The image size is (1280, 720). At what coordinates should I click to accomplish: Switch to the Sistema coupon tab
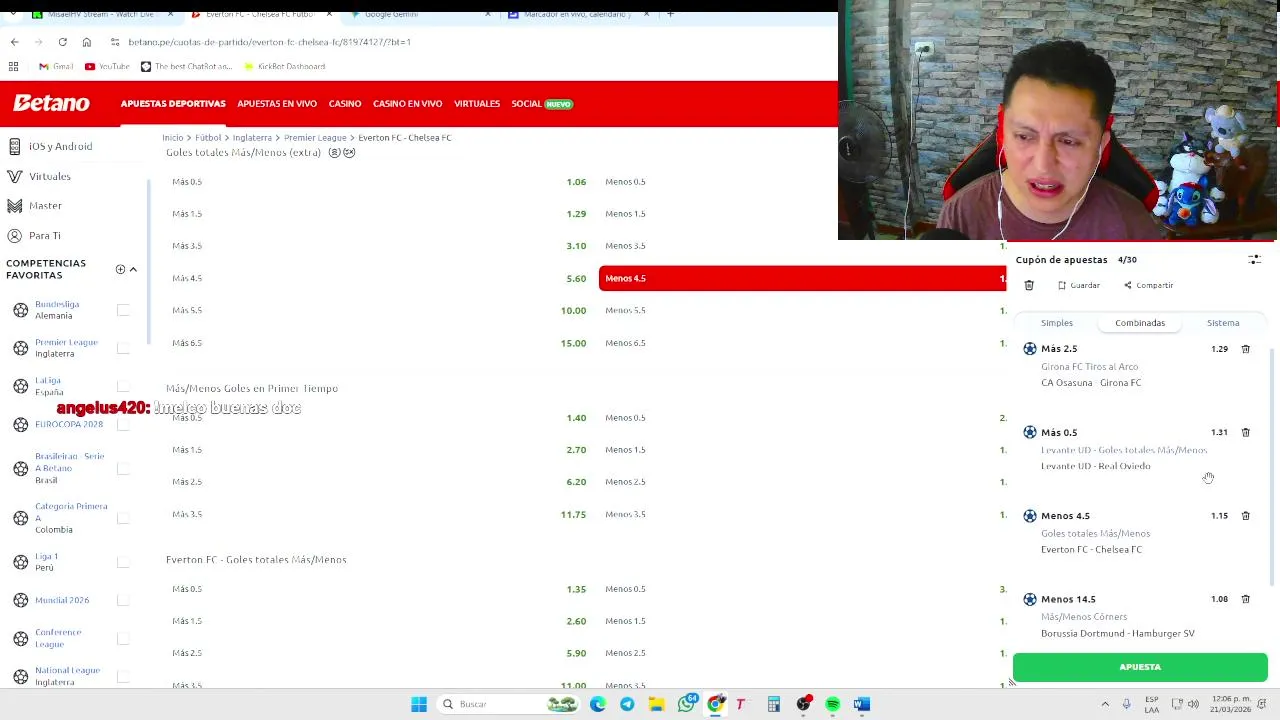click(1223, 323)
